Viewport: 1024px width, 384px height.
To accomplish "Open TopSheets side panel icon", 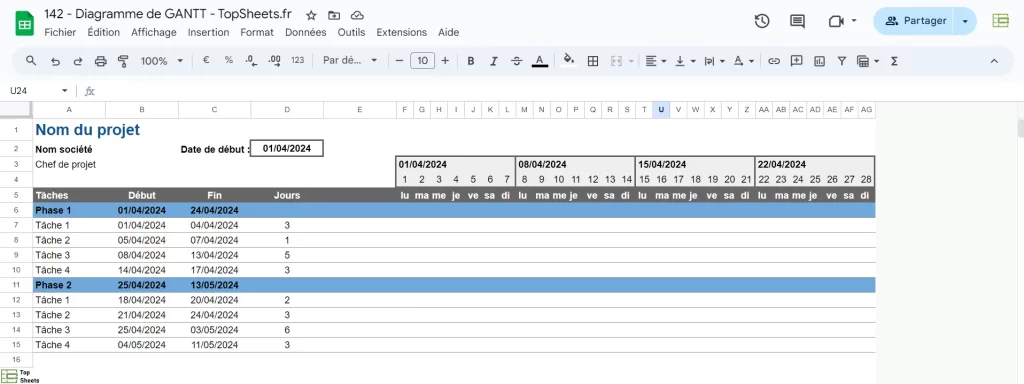I will click(1000, 21).
